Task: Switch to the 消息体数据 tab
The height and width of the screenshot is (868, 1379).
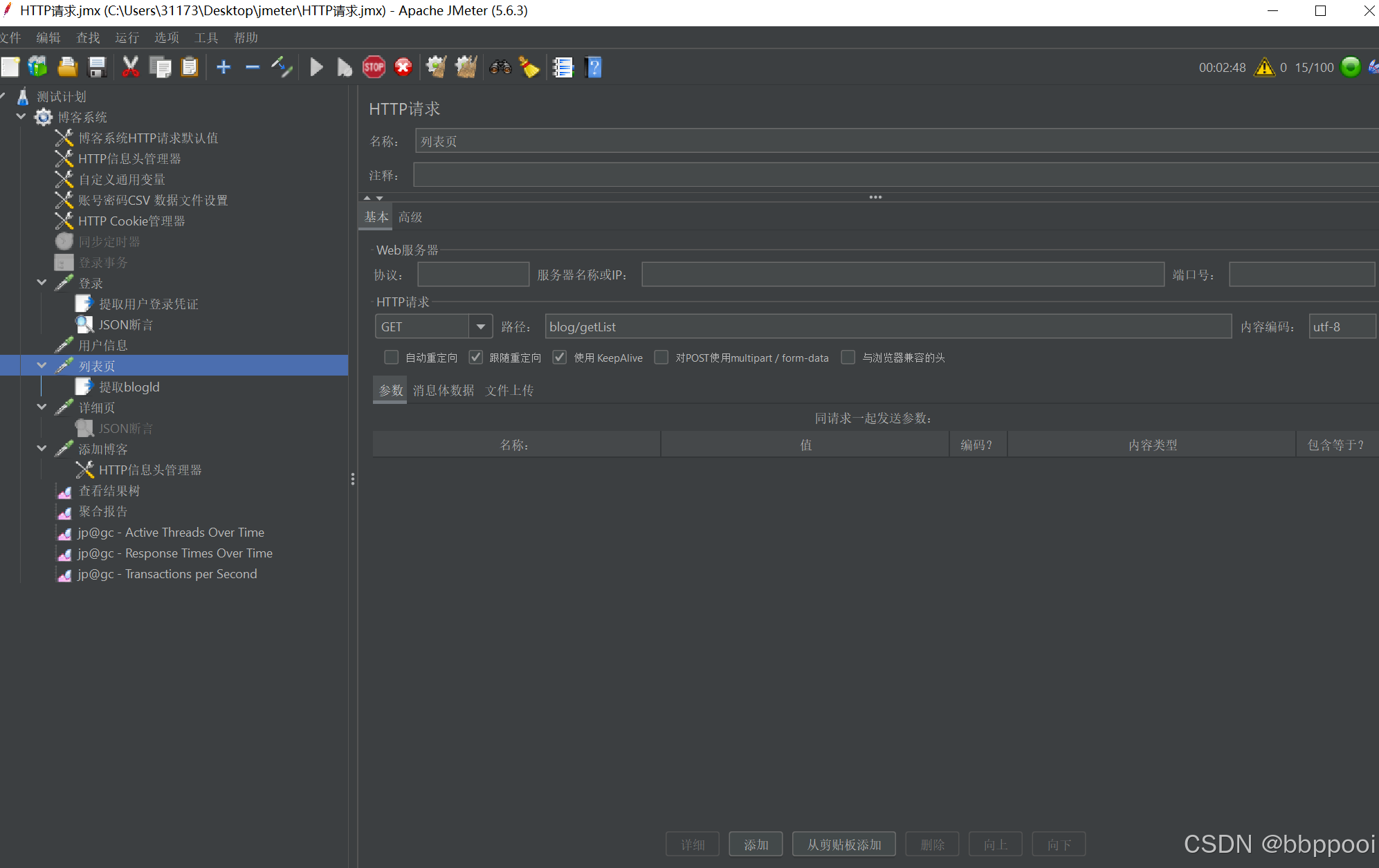Action: 444,391
